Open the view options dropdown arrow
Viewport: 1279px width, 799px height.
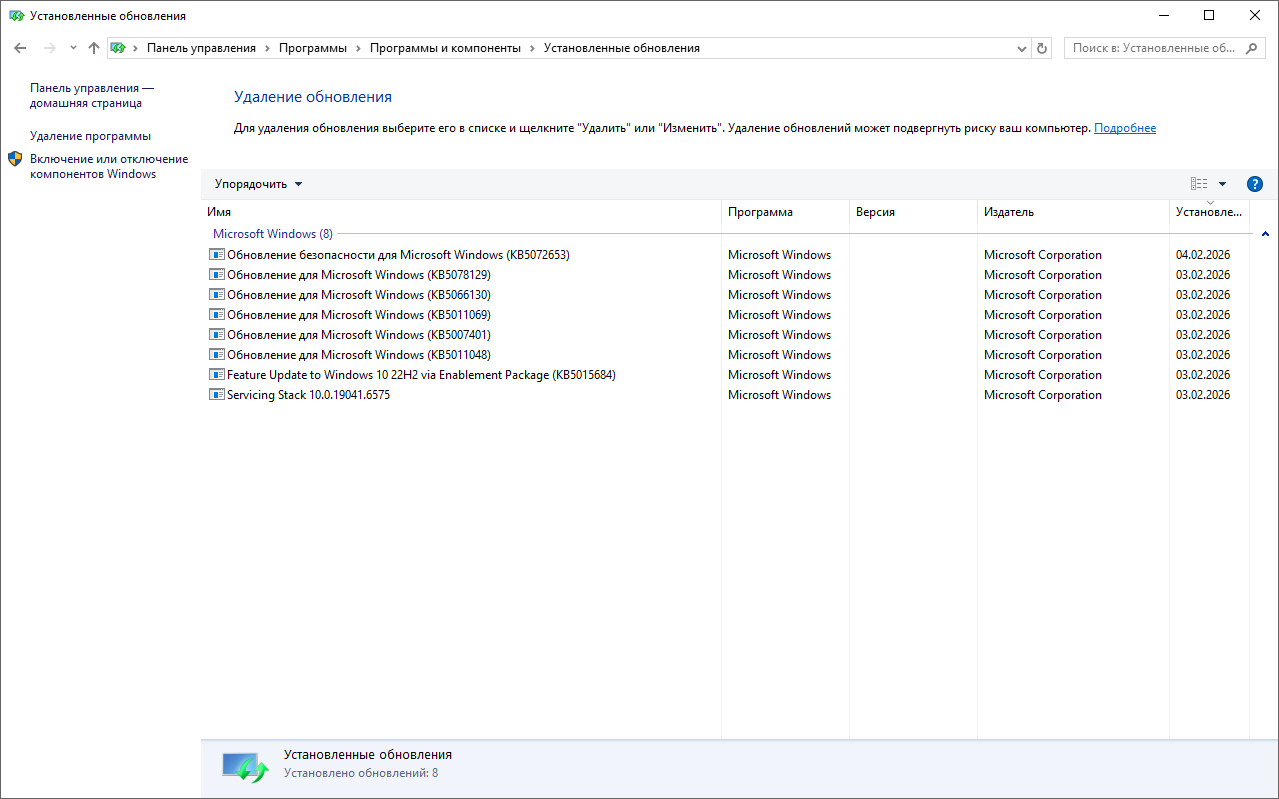point(1222,184)
